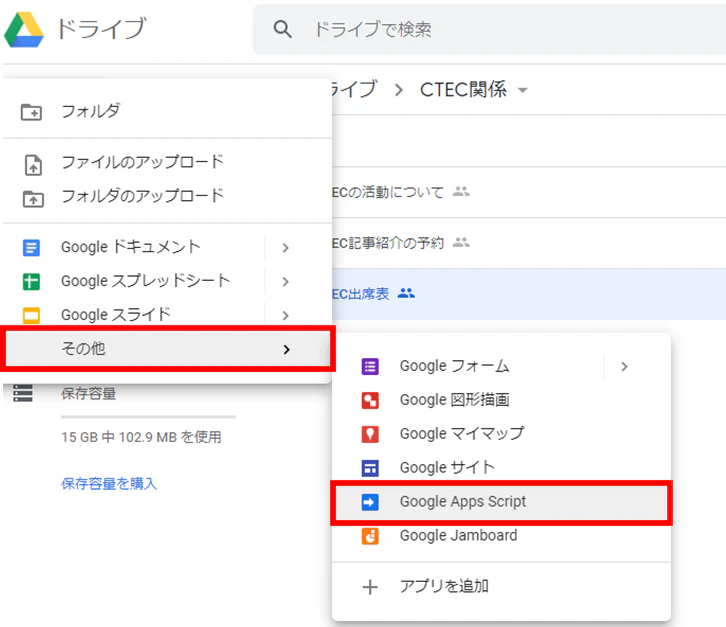Click the Google Drive logo icon
The height and width of the screenshot is (627, 726).
tap(24, 30)
